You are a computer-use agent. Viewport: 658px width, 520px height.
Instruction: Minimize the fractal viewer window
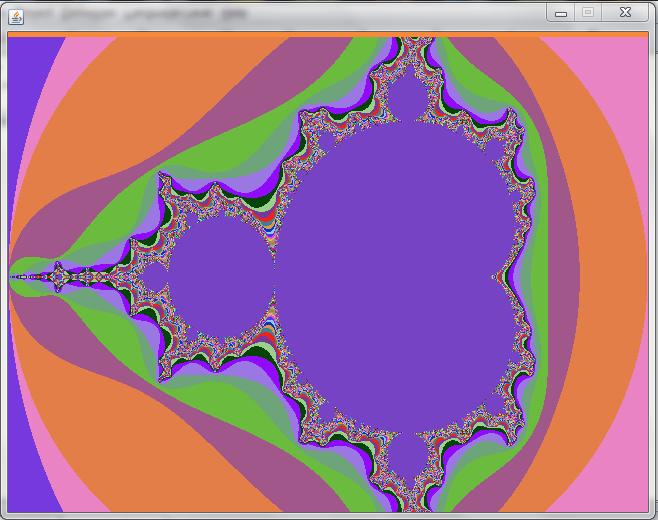[x=561, y=13]
